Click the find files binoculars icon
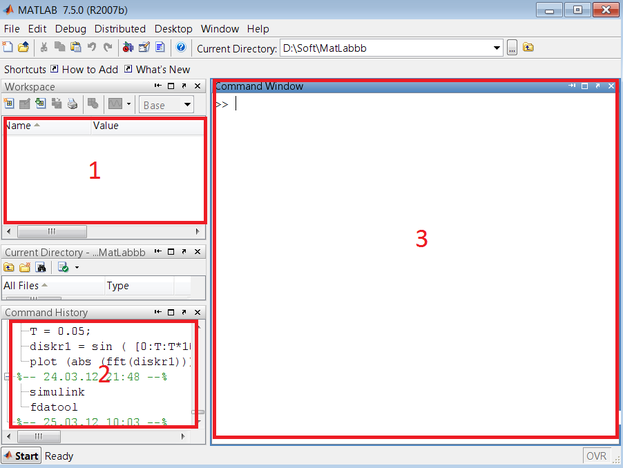 41,267
